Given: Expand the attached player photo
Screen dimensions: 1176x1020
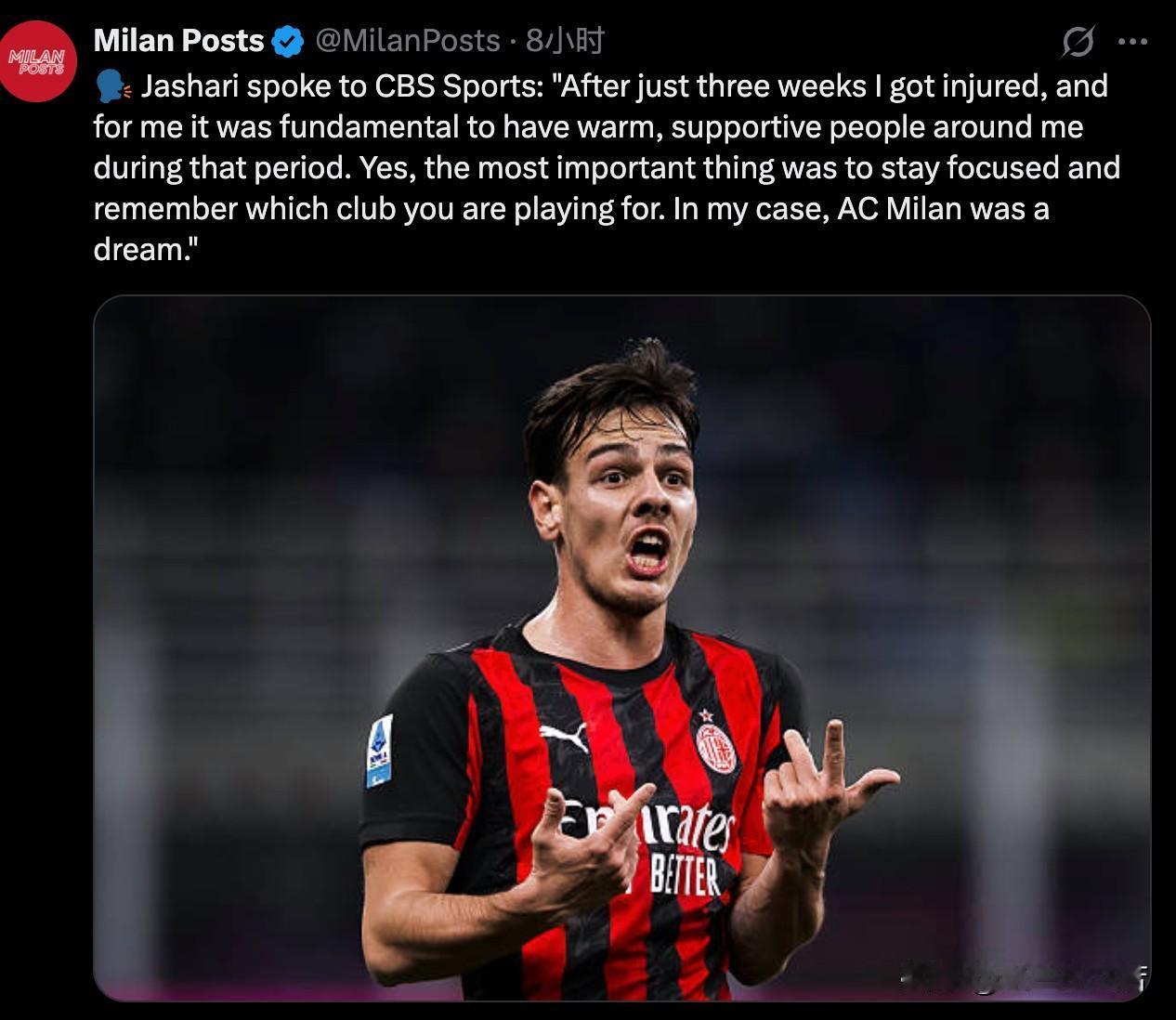Looking at the screenshot, I should click(622, 648).
